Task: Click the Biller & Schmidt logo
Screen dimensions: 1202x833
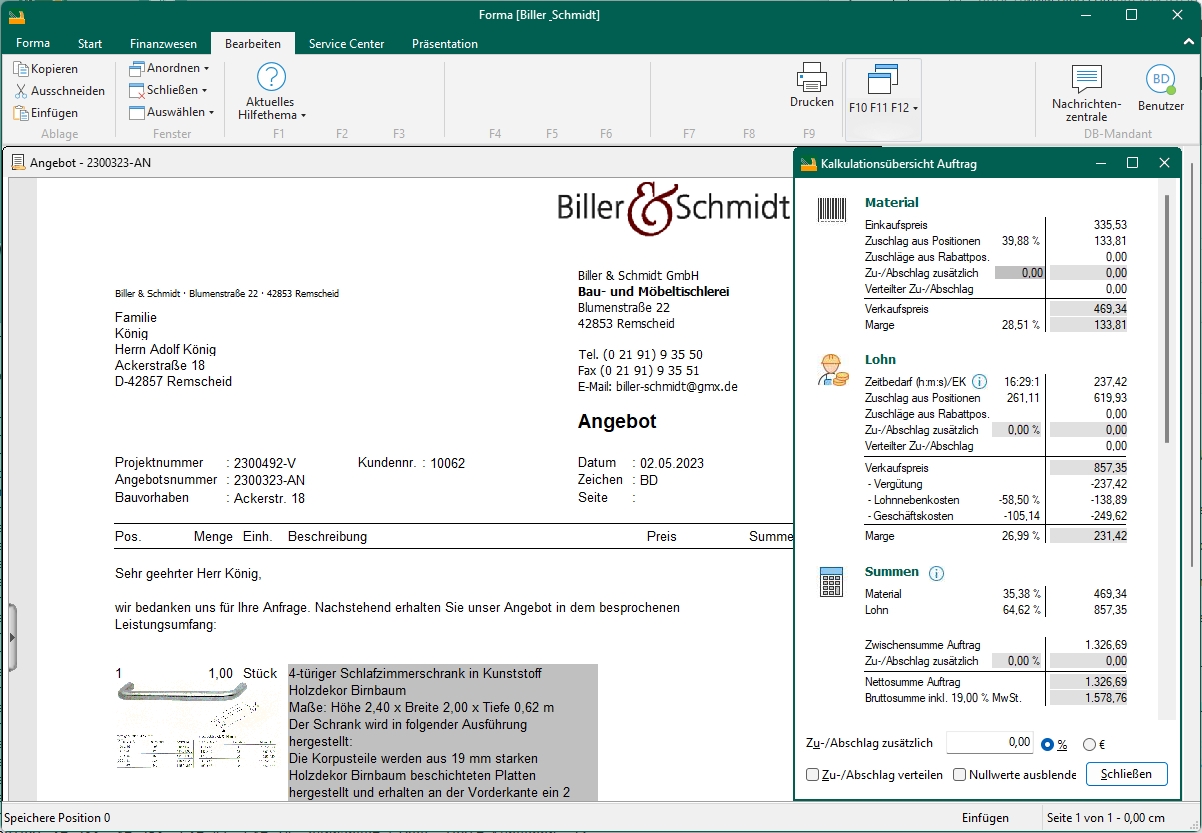Action: pos(673,208)
